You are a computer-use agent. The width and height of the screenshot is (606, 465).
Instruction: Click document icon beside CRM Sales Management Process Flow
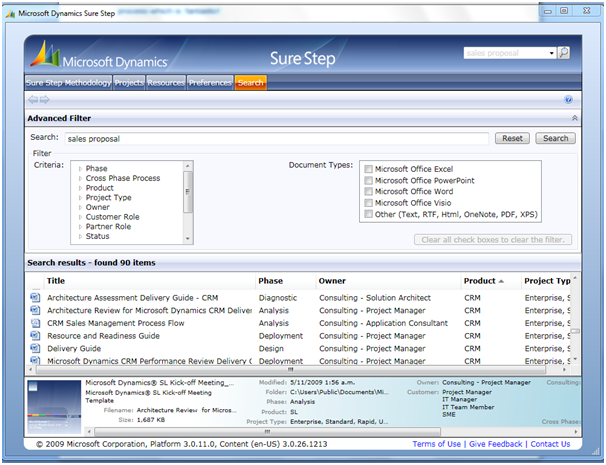pyautogui.click(x=36, y=323)
